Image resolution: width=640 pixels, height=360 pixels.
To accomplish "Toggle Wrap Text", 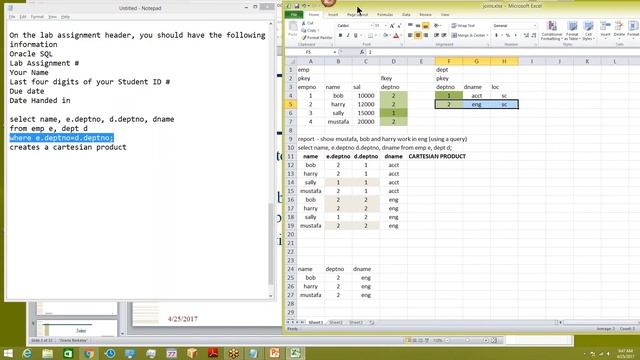I will click(463, 26).
